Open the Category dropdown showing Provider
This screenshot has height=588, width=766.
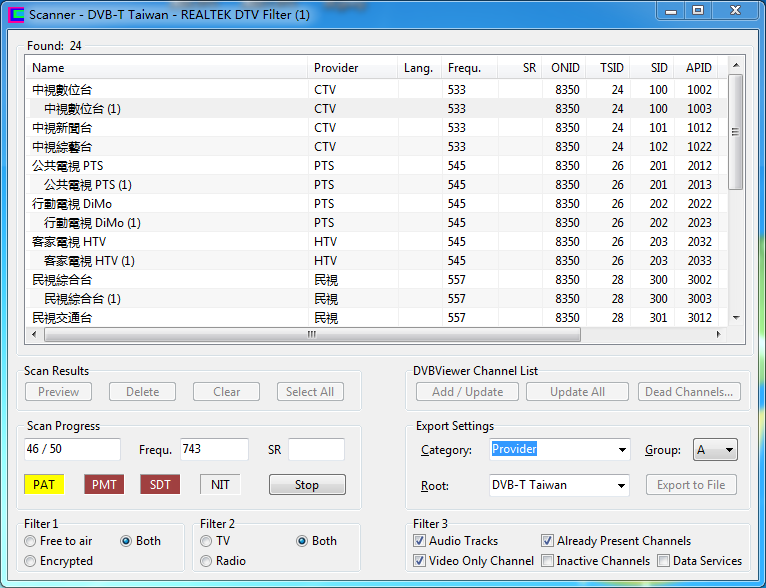559,450
